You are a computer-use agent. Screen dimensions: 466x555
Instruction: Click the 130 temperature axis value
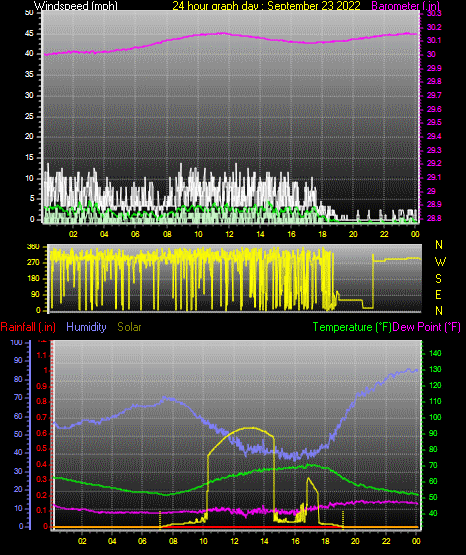[x=435, y=369]
